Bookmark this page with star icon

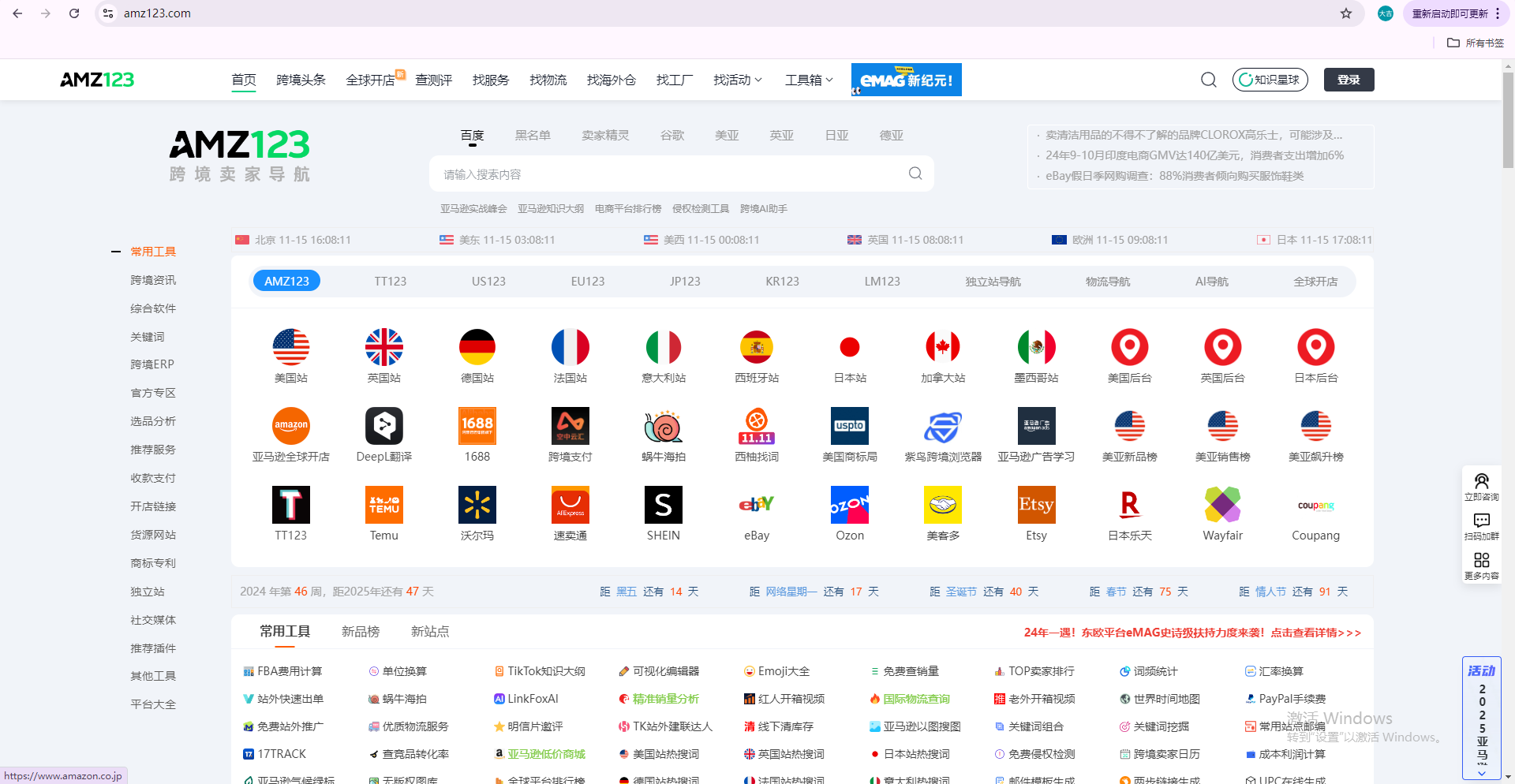click(x=1346, y=13)
